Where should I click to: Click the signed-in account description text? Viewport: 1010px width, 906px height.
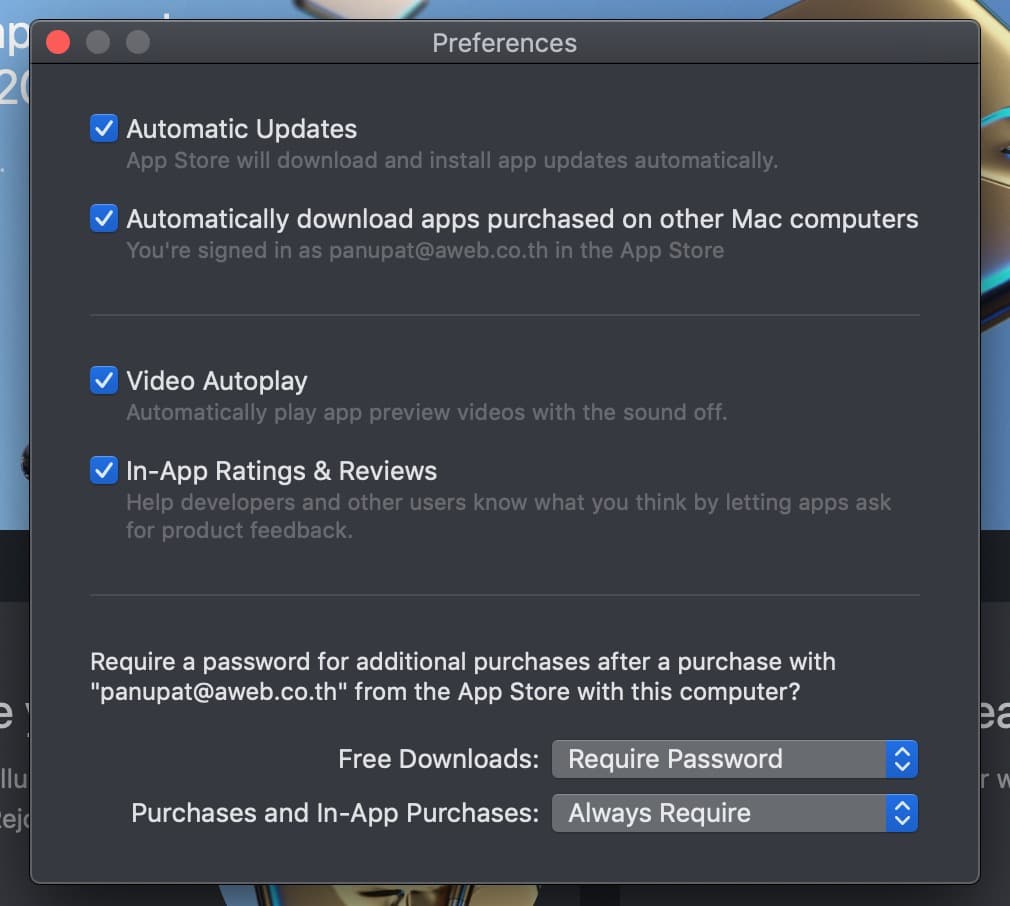[x=425, y=250]
